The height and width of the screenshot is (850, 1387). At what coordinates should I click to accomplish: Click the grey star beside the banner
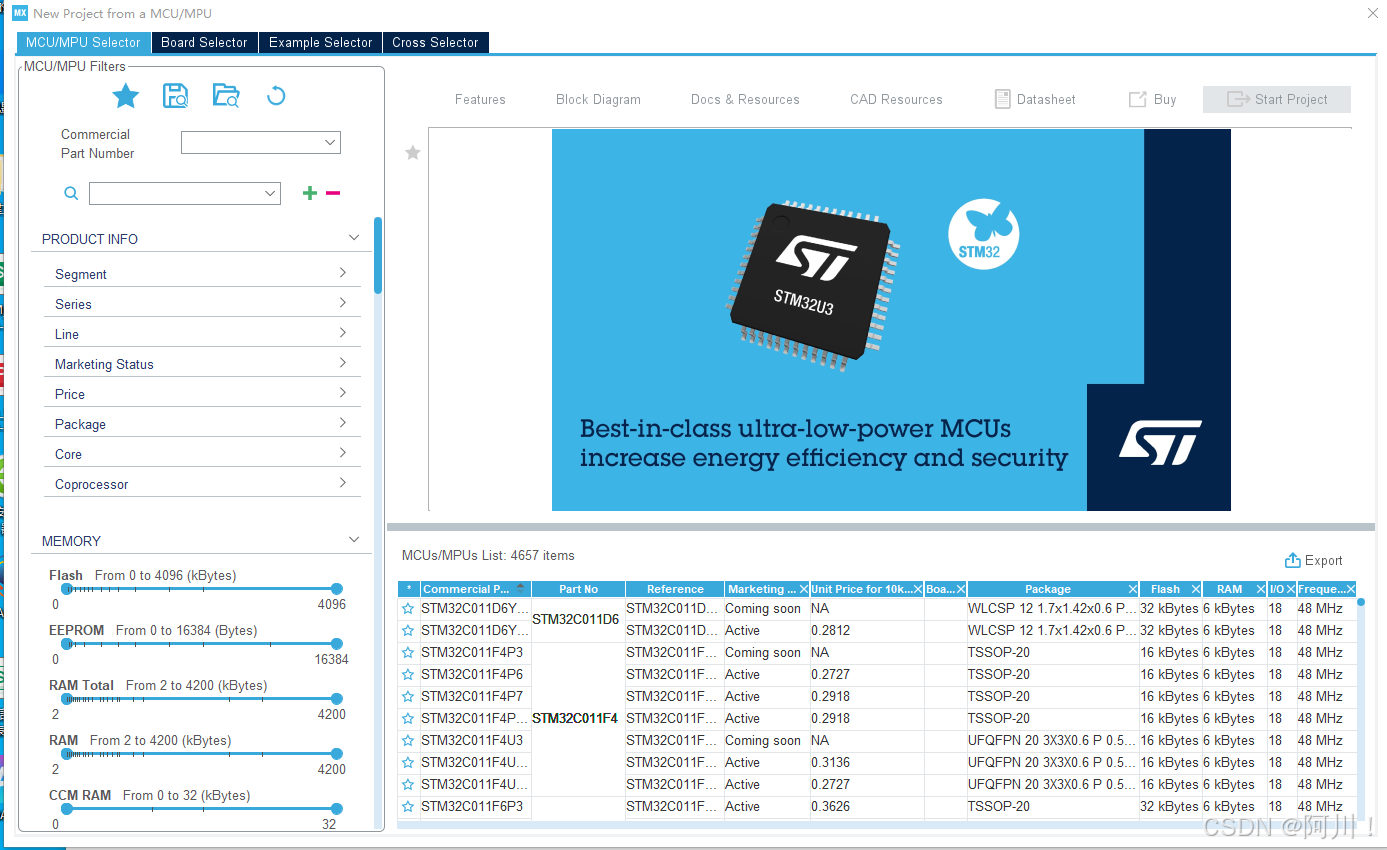[412, 152]
